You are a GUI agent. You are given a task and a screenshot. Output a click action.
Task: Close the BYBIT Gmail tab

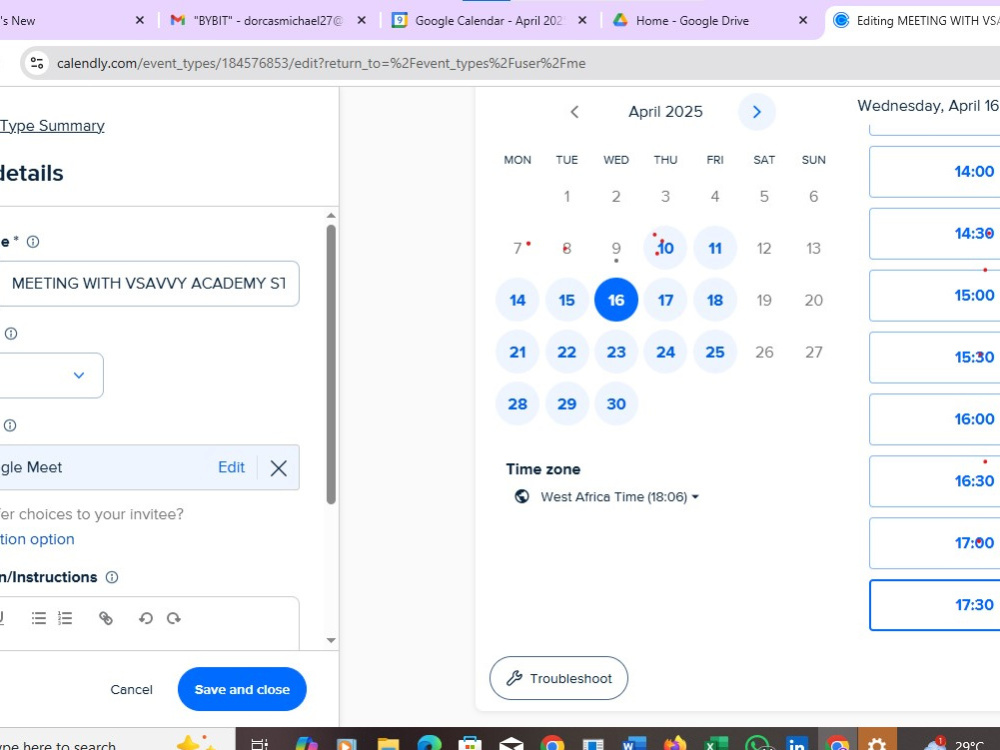pos(362,20)
